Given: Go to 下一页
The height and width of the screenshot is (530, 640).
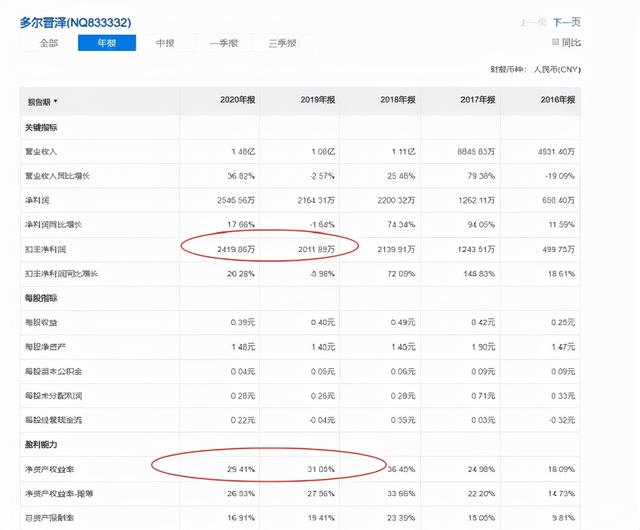Looking at the screenshot, I should (x=567, y=22).
